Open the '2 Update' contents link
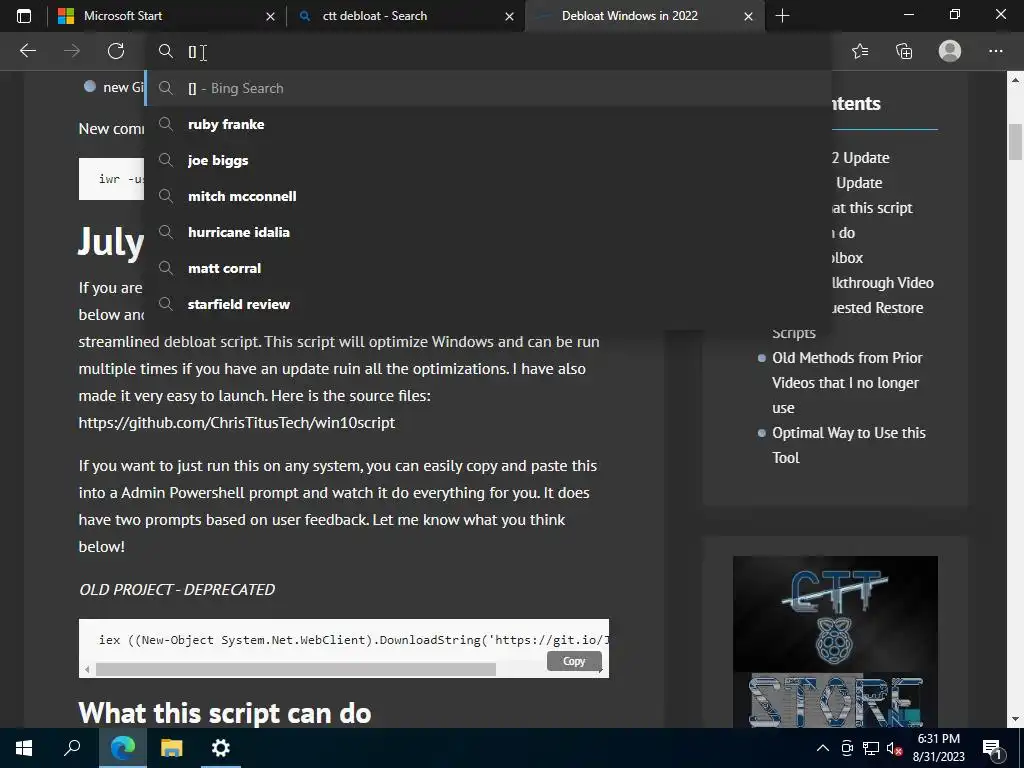1024x768 pixels. 861,157
